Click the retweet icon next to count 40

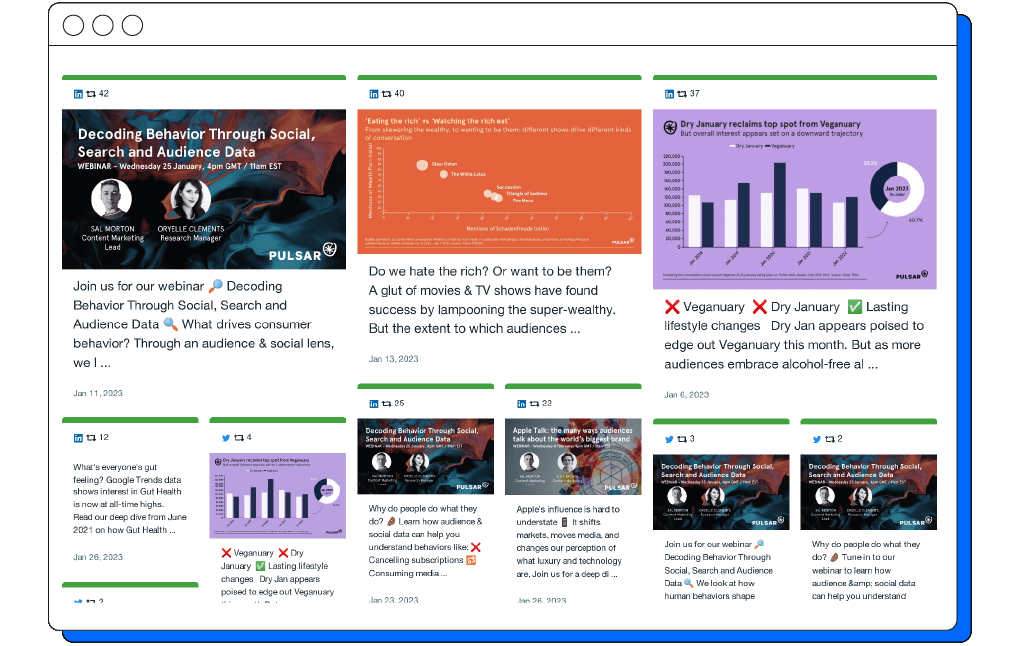(x=386, y=94)
